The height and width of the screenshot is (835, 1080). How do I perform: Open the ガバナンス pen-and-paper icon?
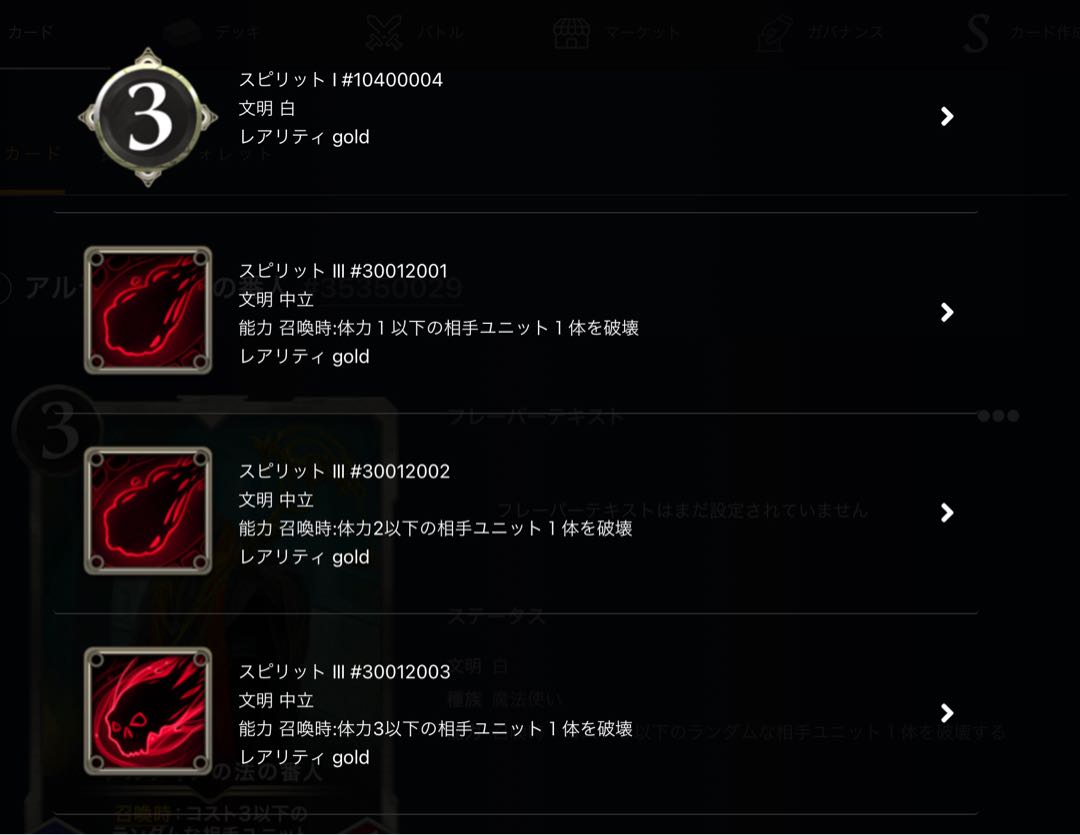point(775,32)
